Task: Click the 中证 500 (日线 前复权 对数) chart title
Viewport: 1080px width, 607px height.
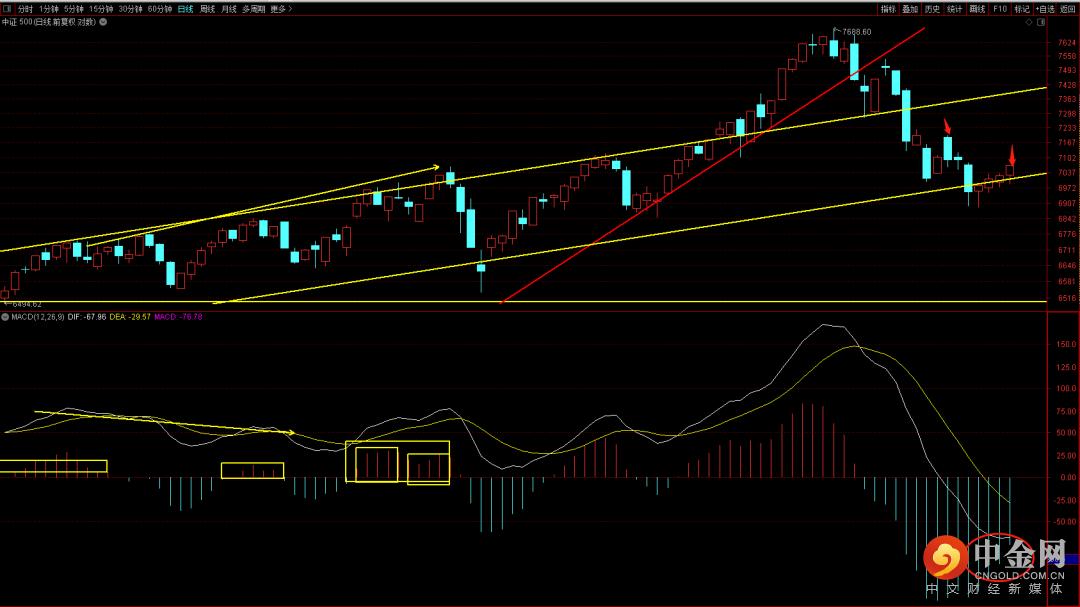Action: point(49,22)
